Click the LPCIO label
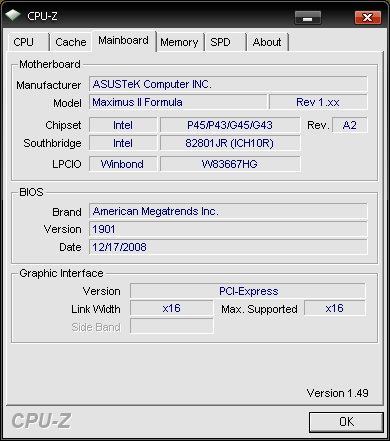390x441 pixels. (x=67, y=164)
